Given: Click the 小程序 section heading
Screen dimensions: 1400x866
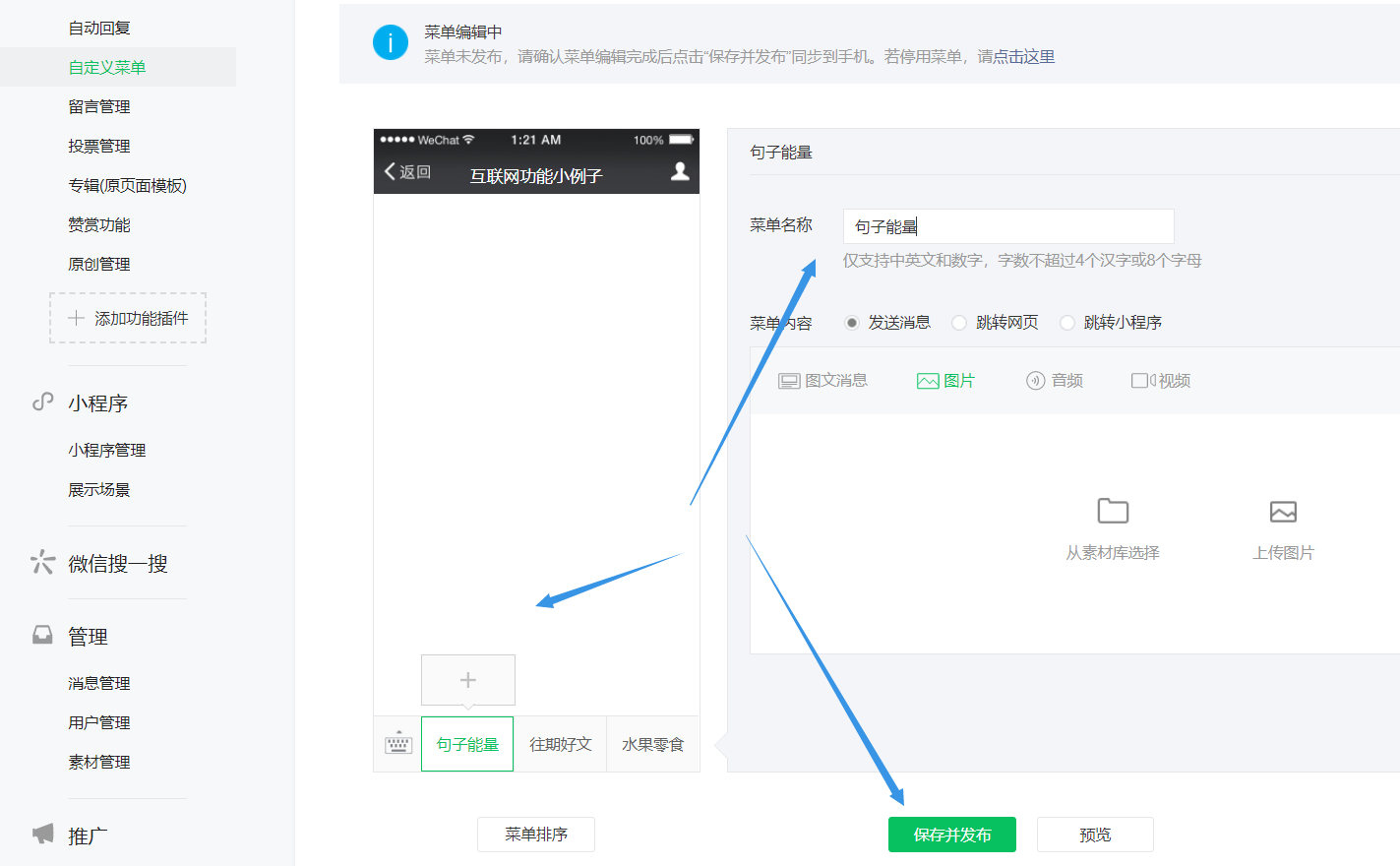Looking at the screenshot, I should coord(98,403).
